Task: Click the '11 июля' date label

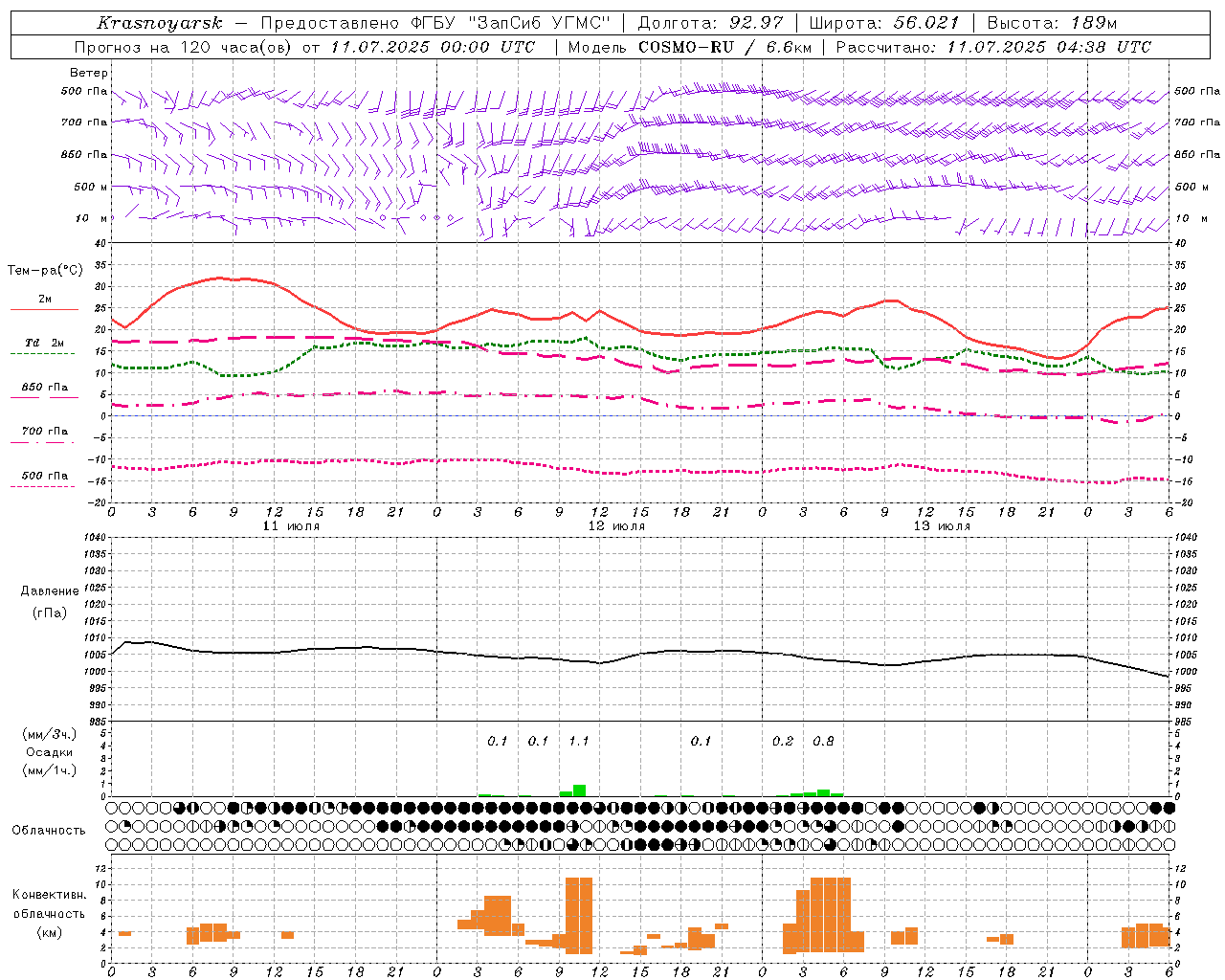Action: click(291, 526)
